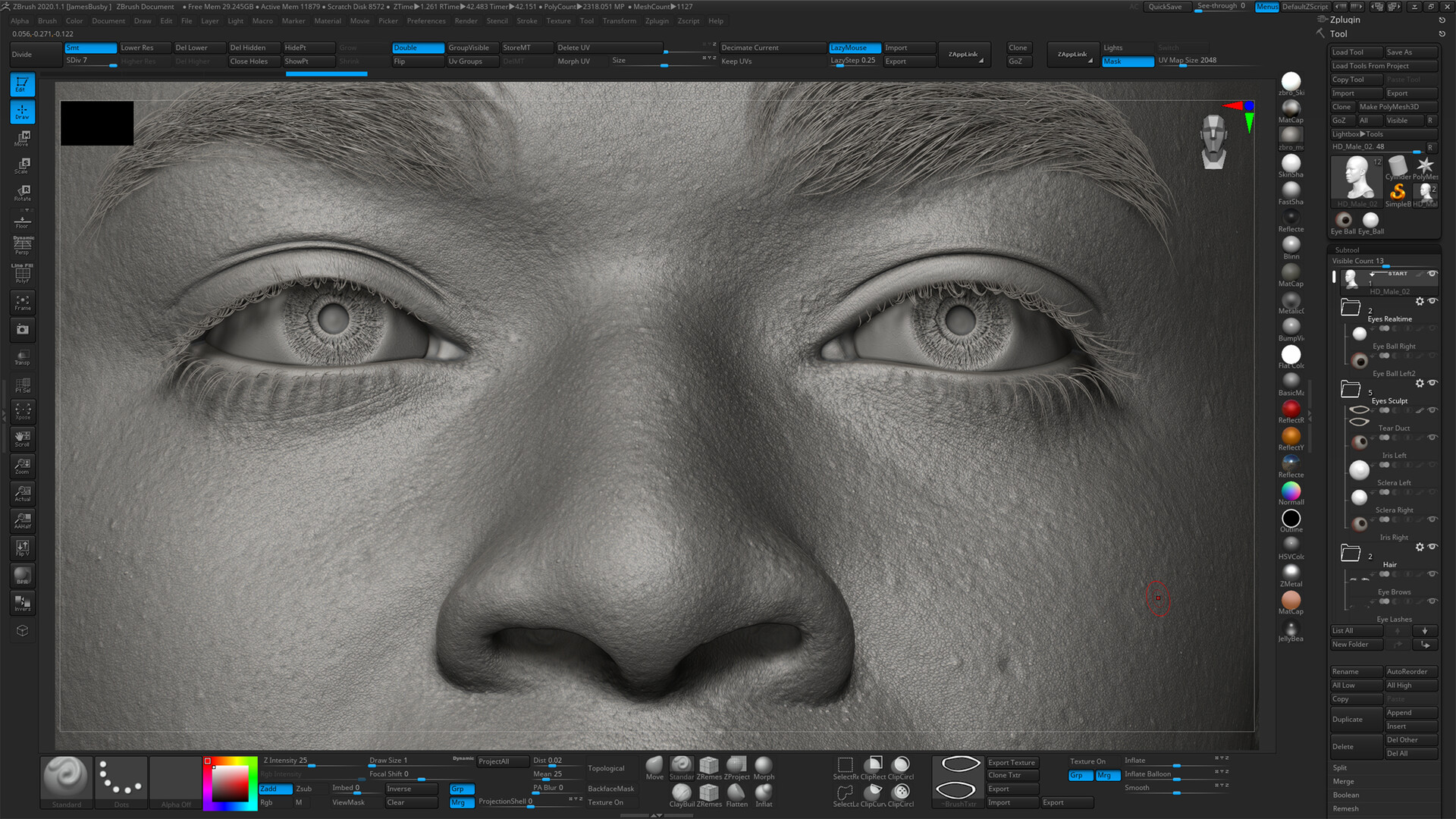
Task: Select the Flip V icon in the sidebar
Action: 22,548
